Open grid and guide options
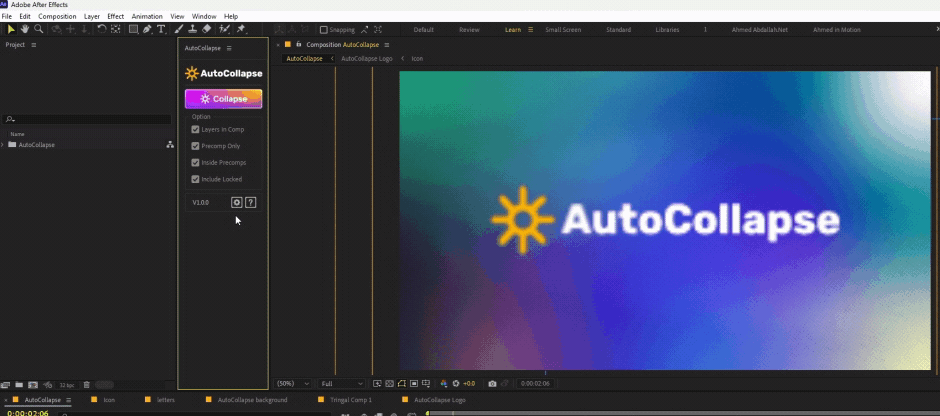The image size is (940, 416). coord(426,384)
